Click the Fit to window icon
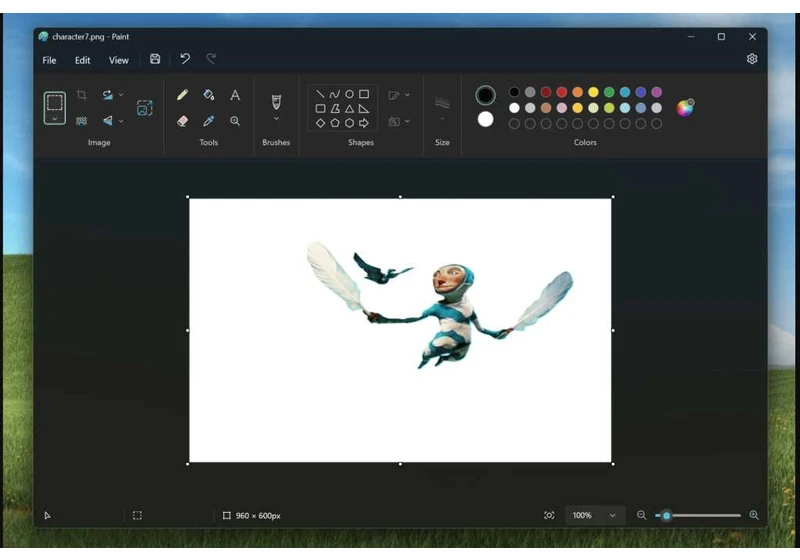 549,515
